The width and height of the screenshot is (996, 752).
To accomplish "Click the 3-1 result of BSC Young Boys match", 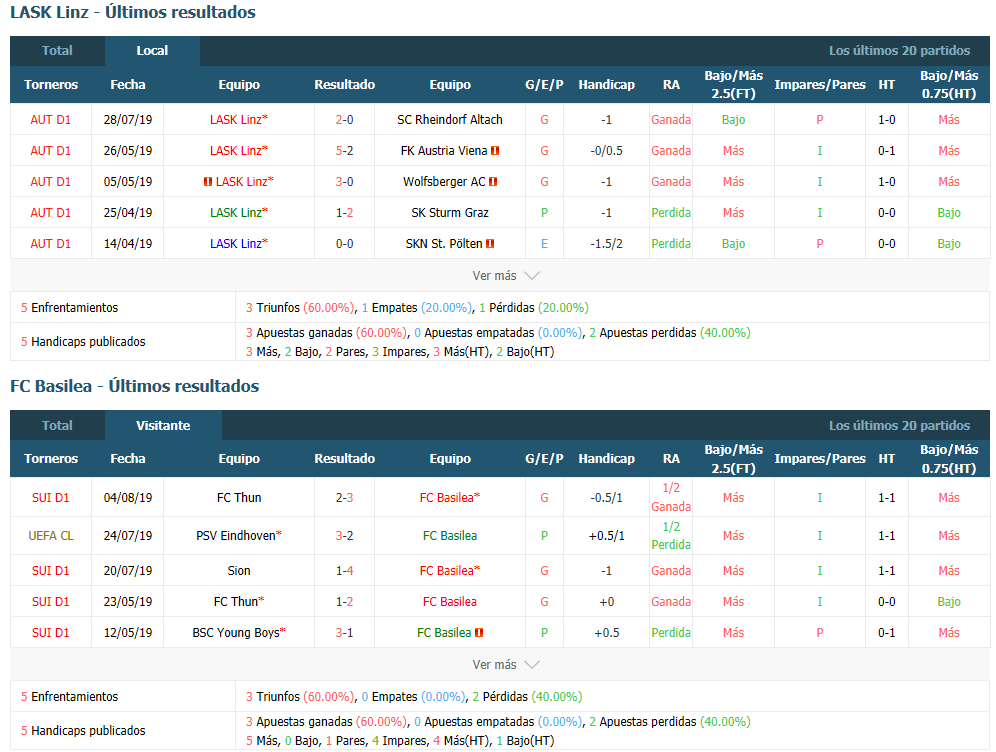I will coord(344,633).
